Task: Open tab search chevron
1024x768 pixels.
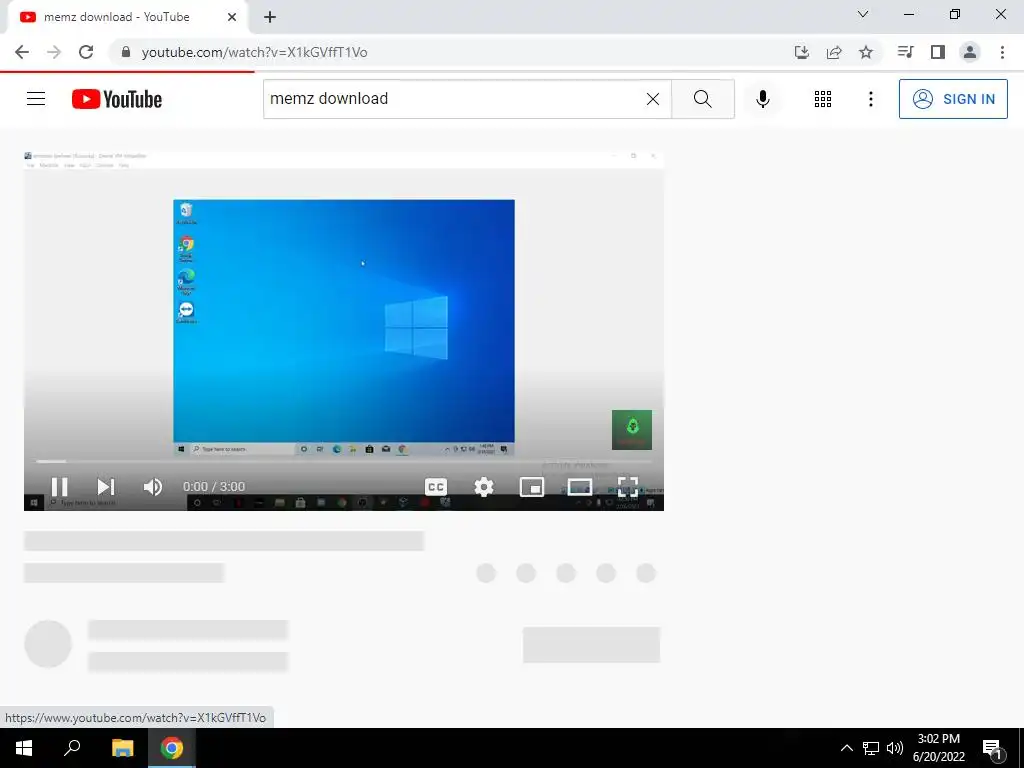Action: tap(863, 14)
